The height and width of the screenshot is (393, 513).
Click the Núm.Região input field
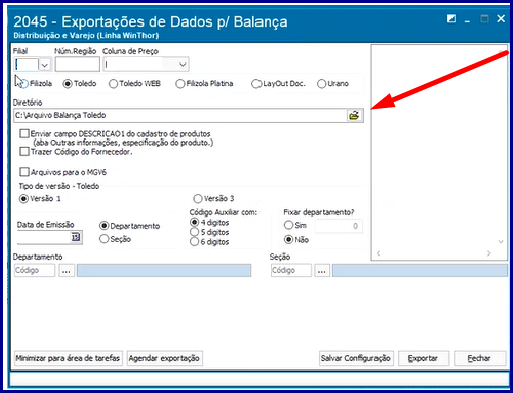coord(77,64)
